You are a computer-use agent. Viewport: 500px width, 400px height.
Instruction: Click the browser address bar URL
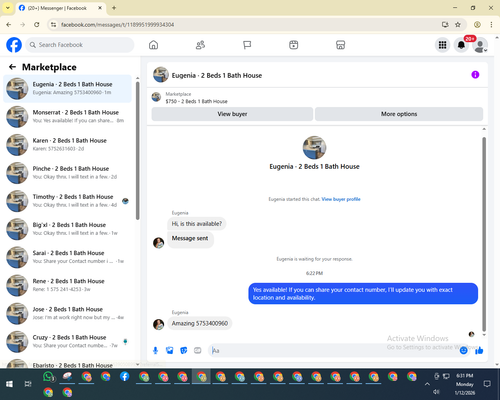click(117, 25)
